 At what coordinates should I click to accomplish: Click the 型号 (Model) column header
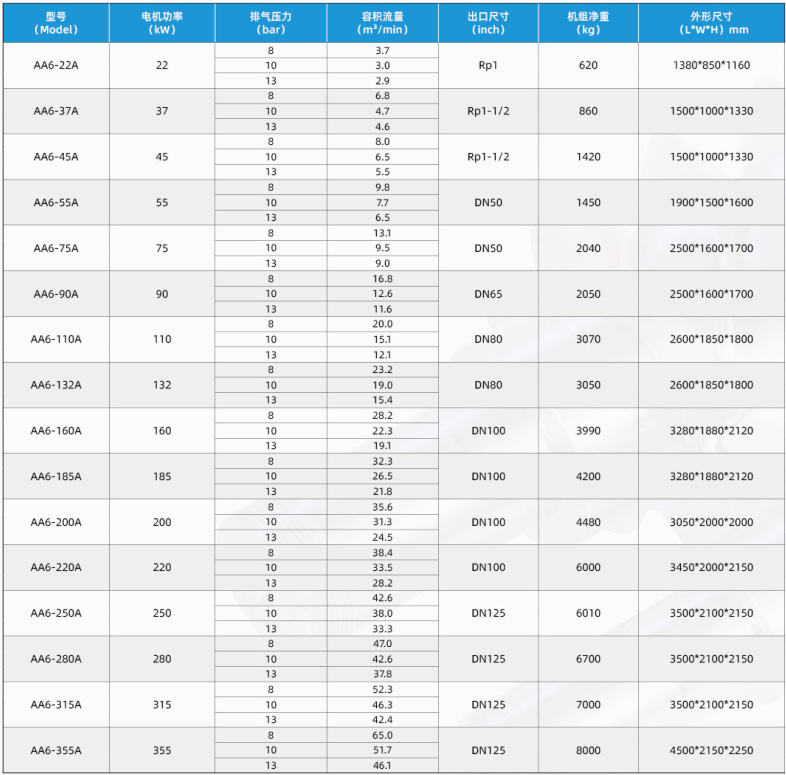56,23
